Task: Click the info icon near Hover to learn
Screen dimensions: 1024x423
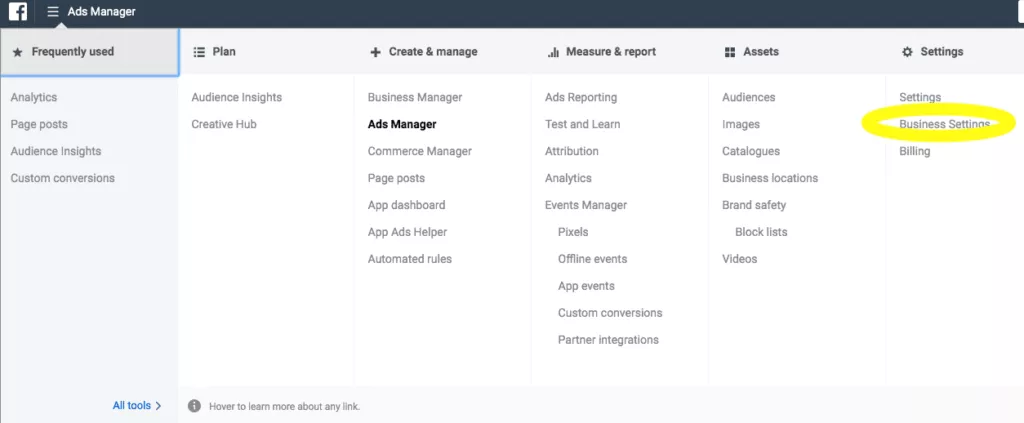Action: [194, 406]
